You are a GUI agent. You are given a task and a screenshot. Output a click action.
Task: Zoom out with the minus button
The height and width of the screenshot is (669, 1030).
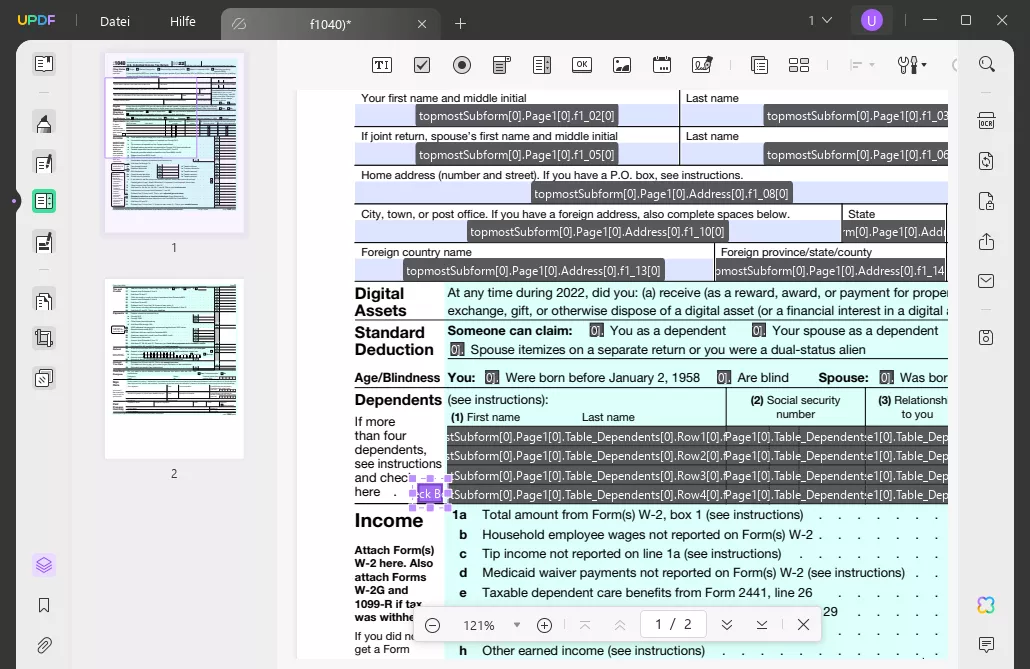[x=432, y=626]
